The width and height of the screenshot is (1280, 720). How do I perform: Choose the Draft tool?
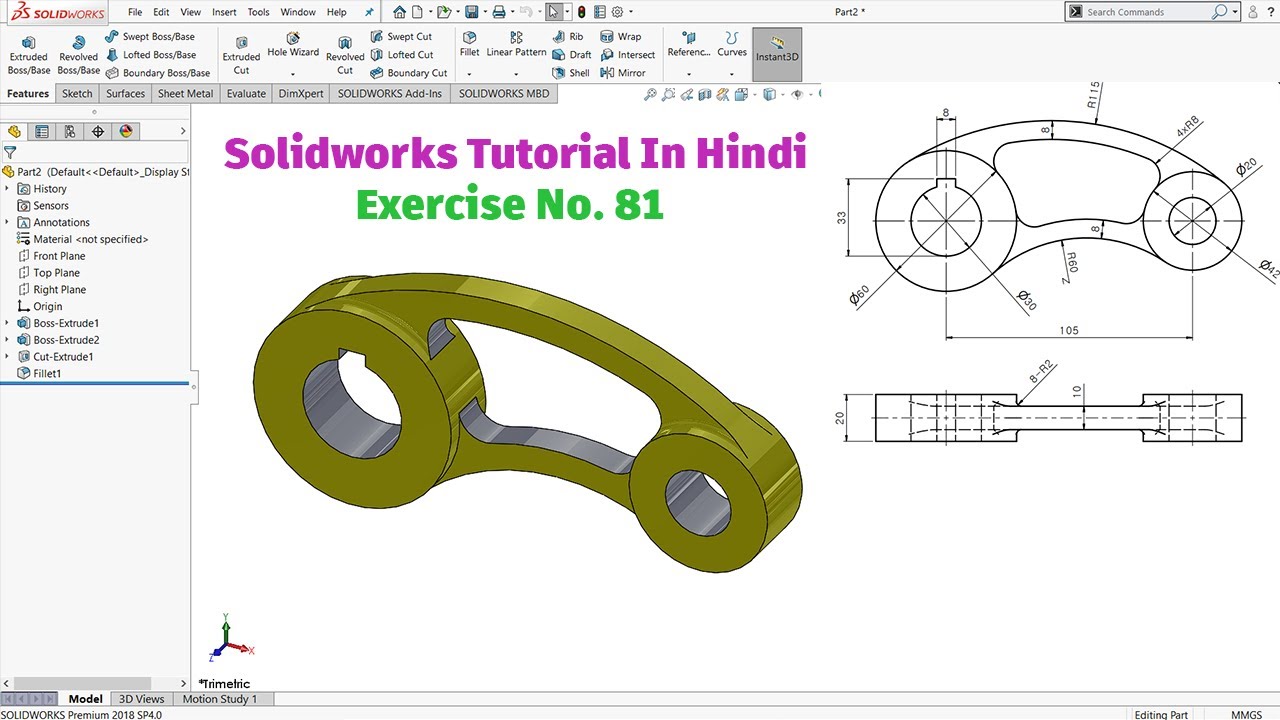point(572,55)
